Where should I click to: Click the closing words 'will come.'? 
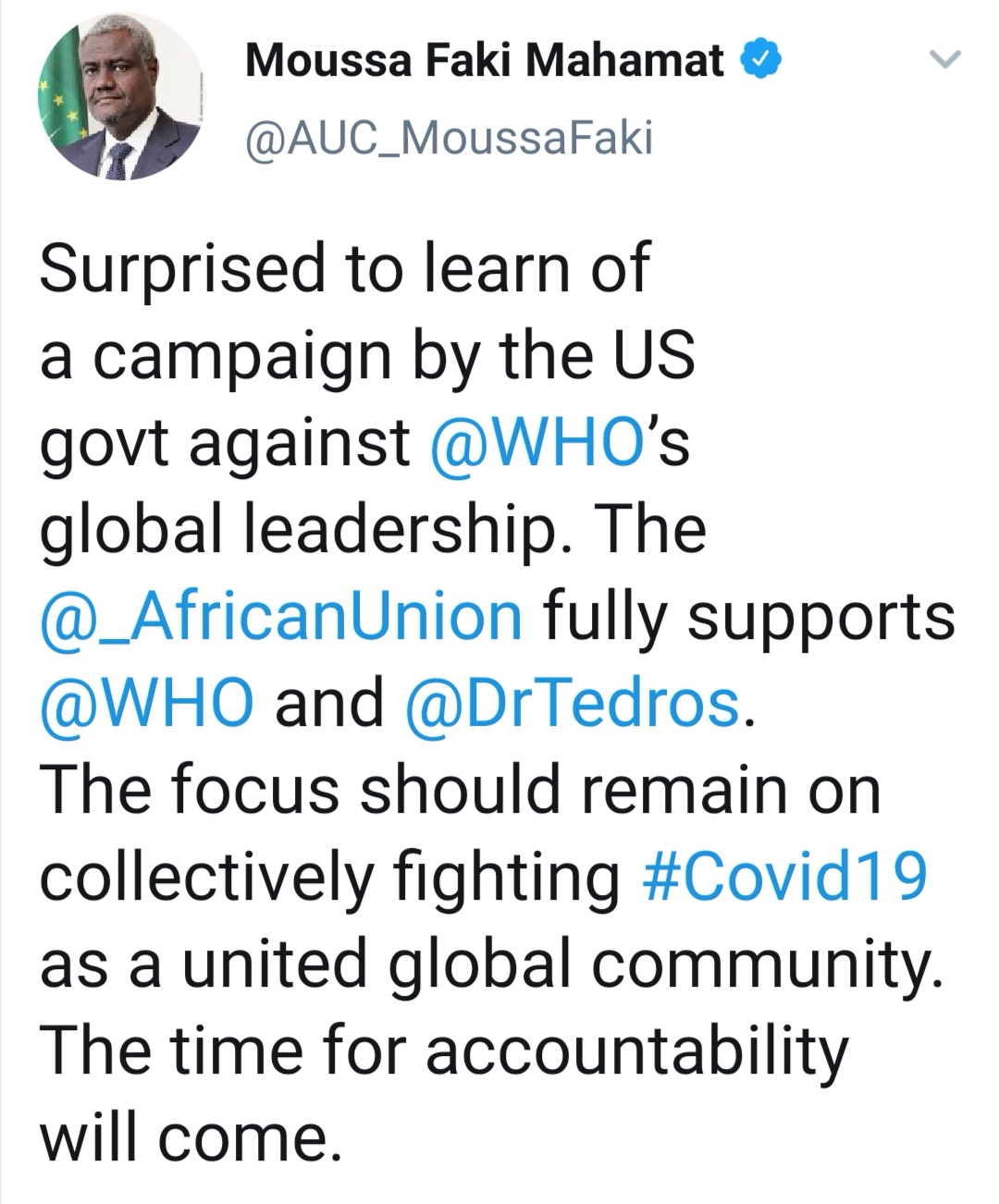(x=185, y=1138)
